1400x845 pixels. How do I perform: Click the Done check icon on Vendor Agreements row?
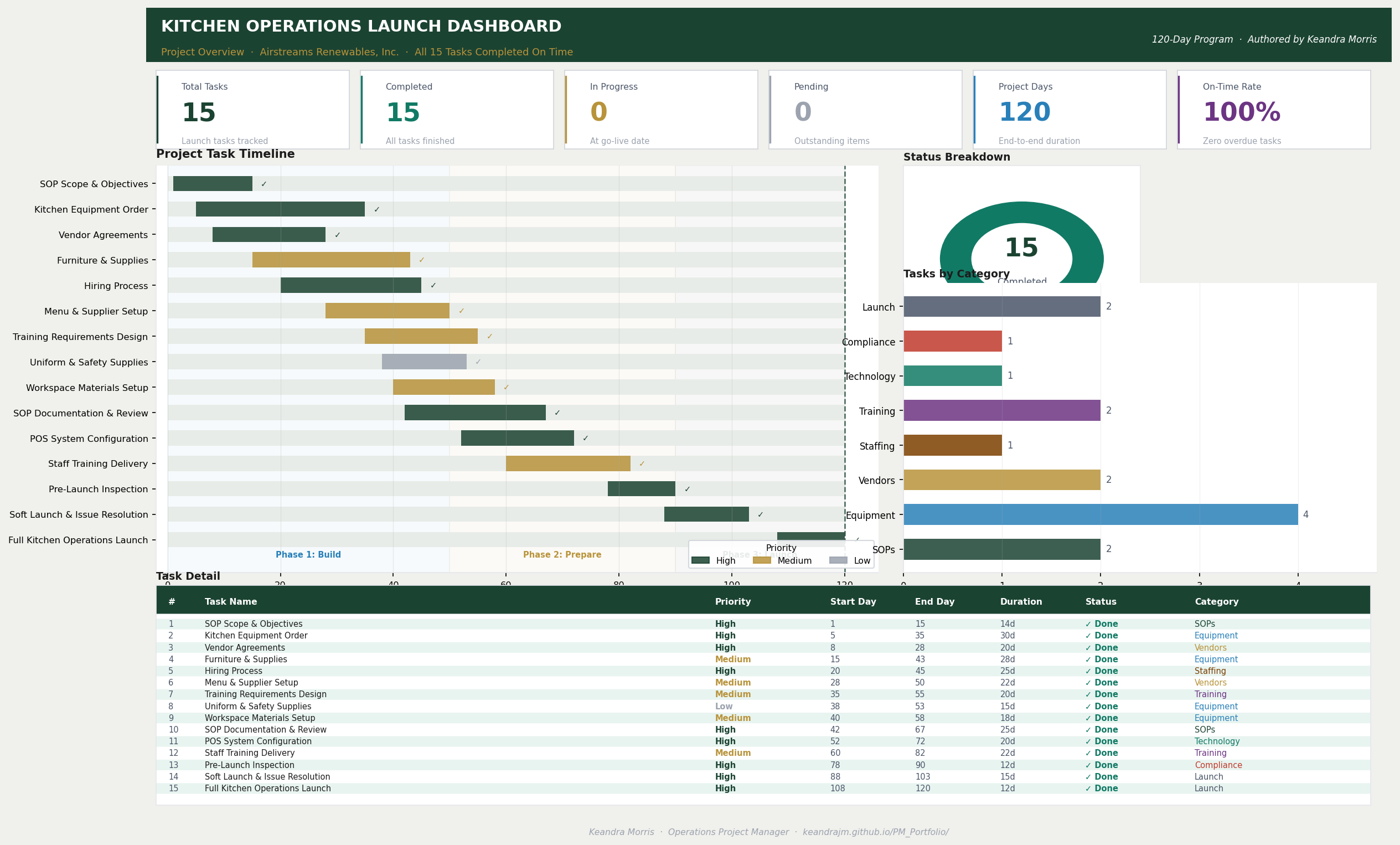tap(1089, 647)
